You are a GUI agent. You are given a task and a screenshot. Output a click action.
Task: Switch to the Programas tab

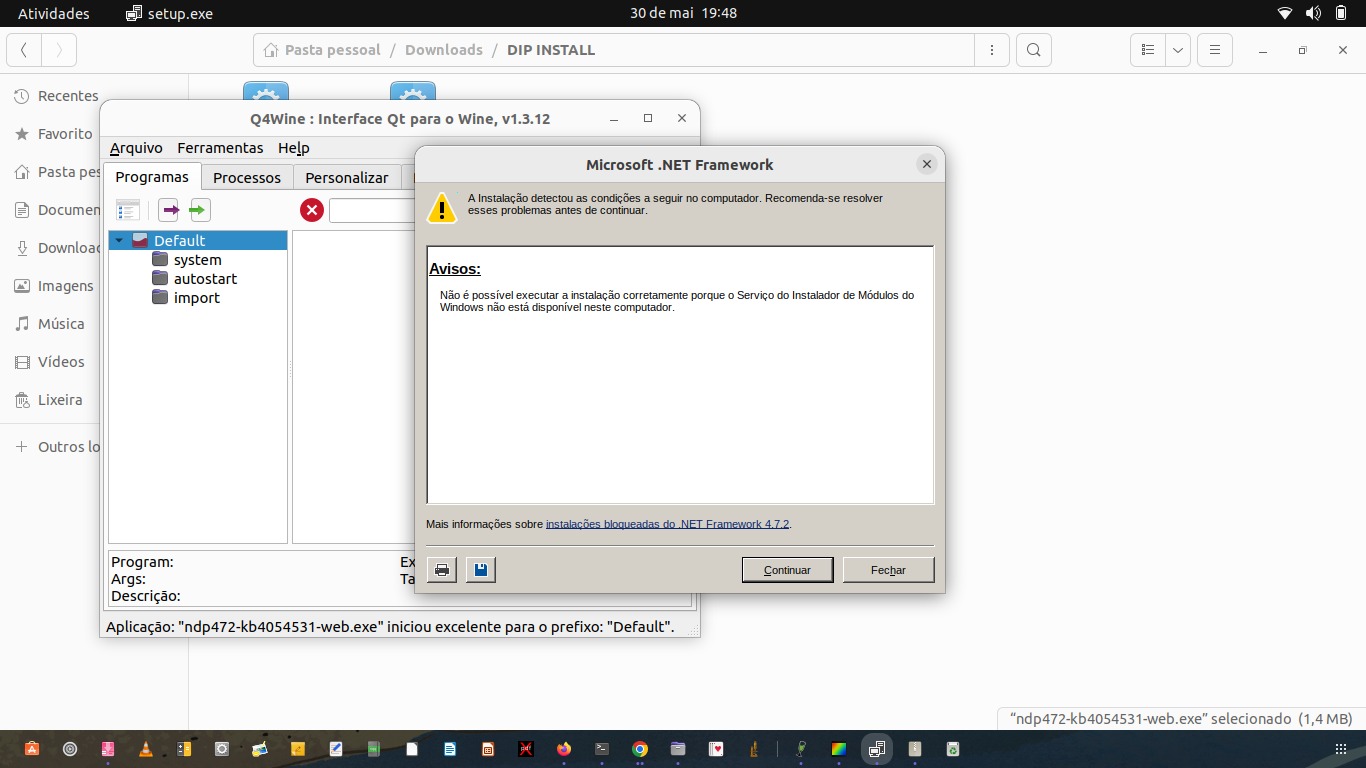152,177
